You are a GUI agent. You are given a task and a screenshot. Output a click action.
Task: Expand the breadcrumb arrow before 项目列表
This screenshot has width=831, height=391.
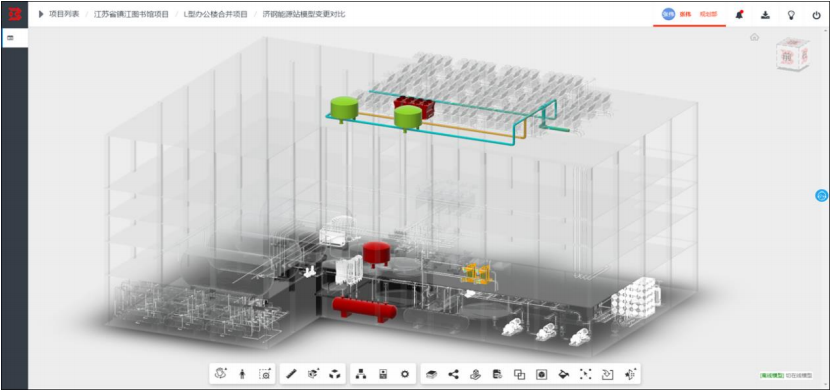pos(41,14)
